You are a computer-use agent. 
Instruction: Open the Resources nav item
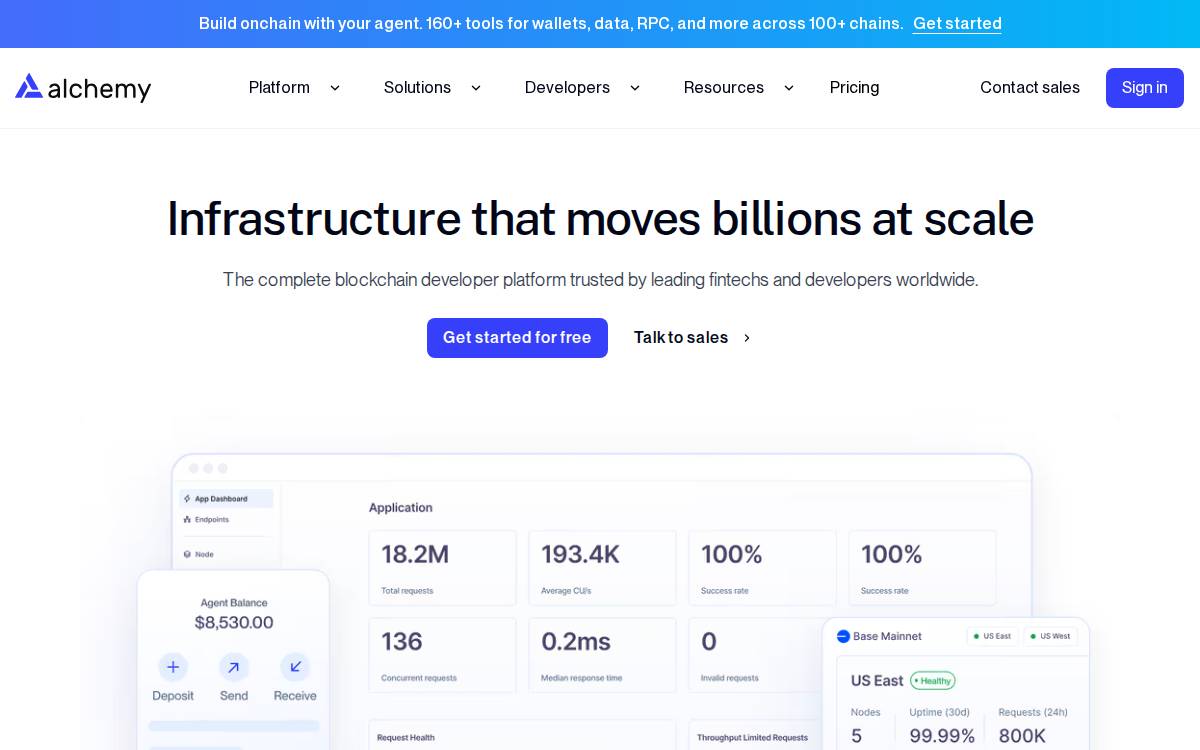tap(724, 88)
